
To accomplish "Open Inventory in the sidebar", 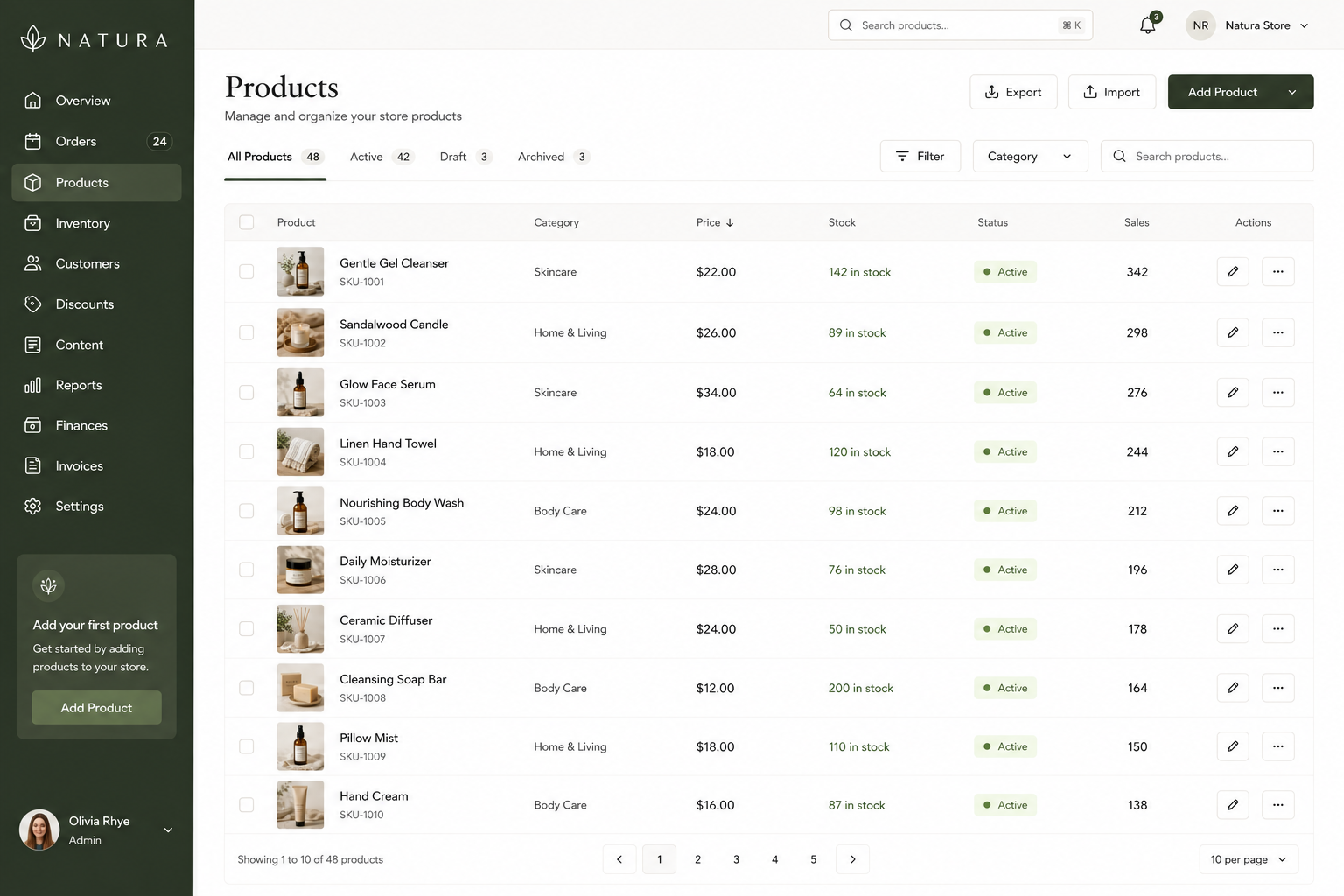I will pos(96,223).
